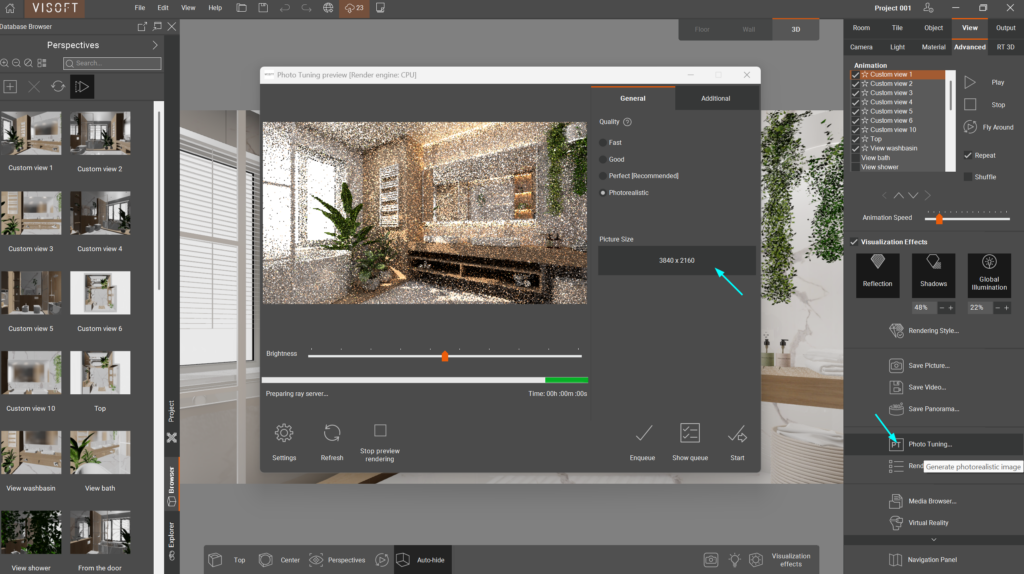Select the 3D view mode tab
This screenshot has width=1024, height=574.
point(795,29)
